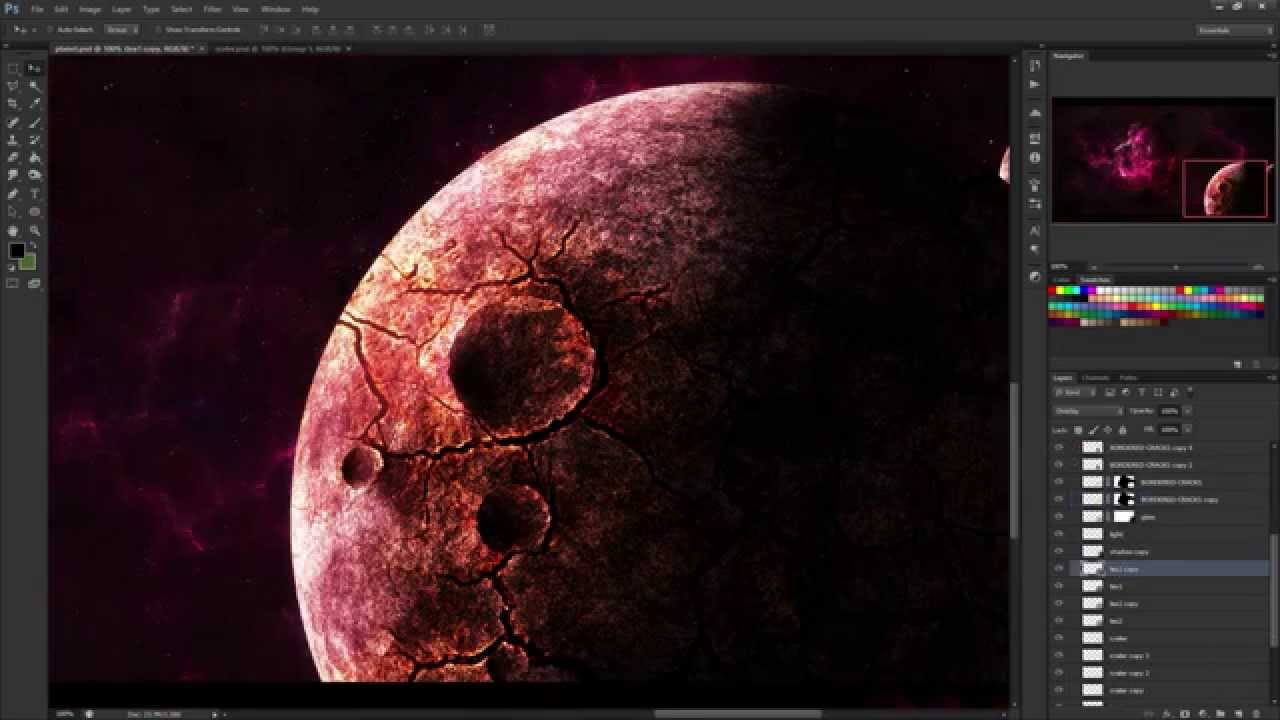Open the layer filter Kind dropdown
The image size is (1280, 720).
(1076, 392)
